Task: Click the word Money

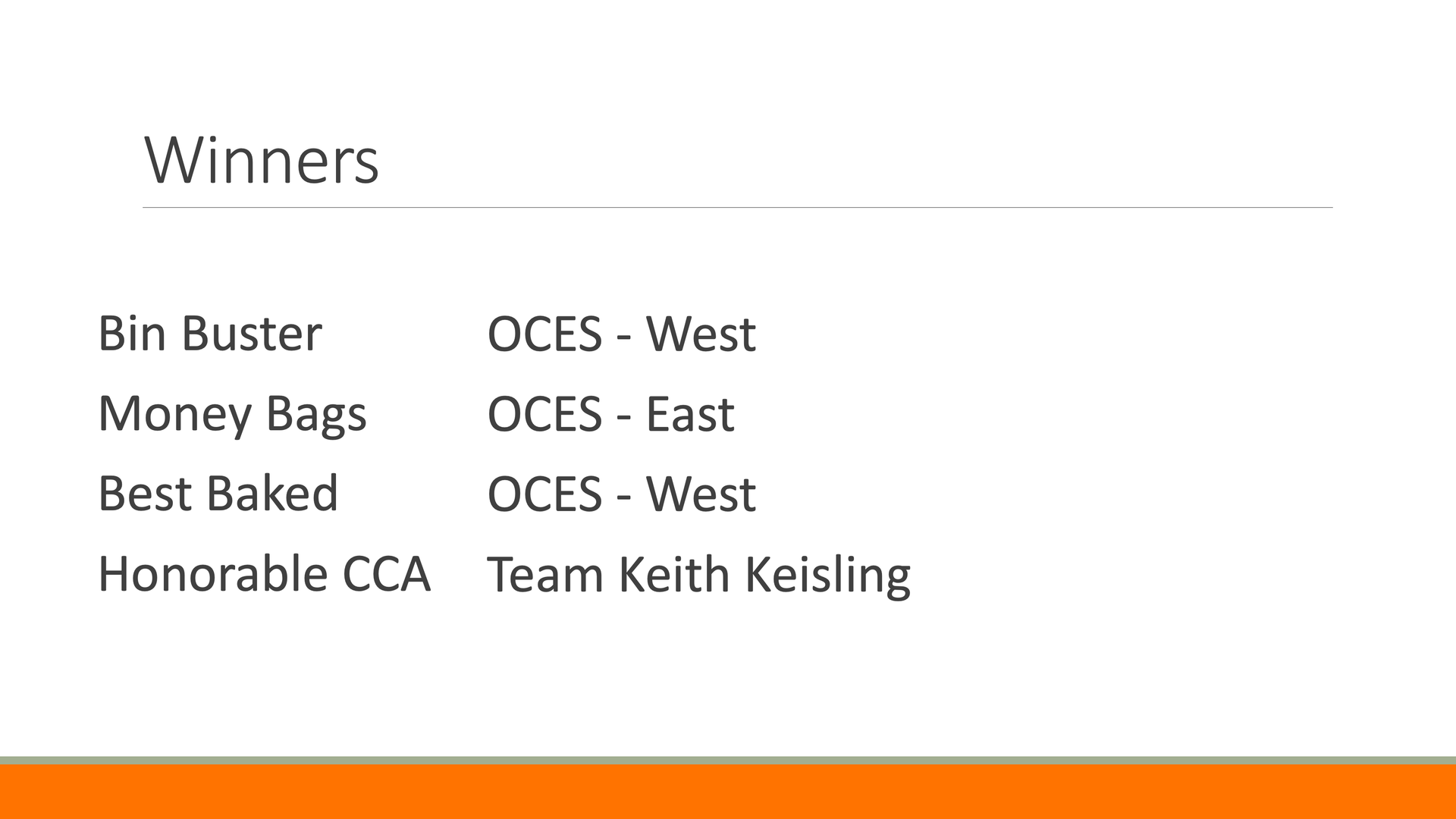Action: point(174,414)
